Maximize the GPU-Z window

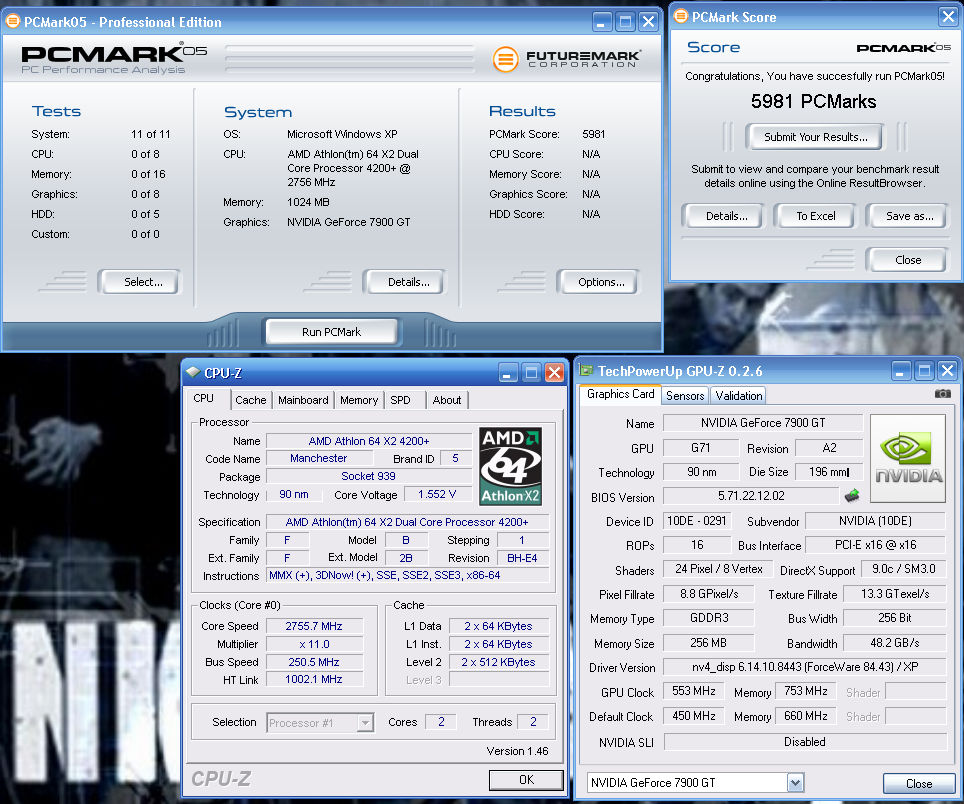(x=923, y=371)
